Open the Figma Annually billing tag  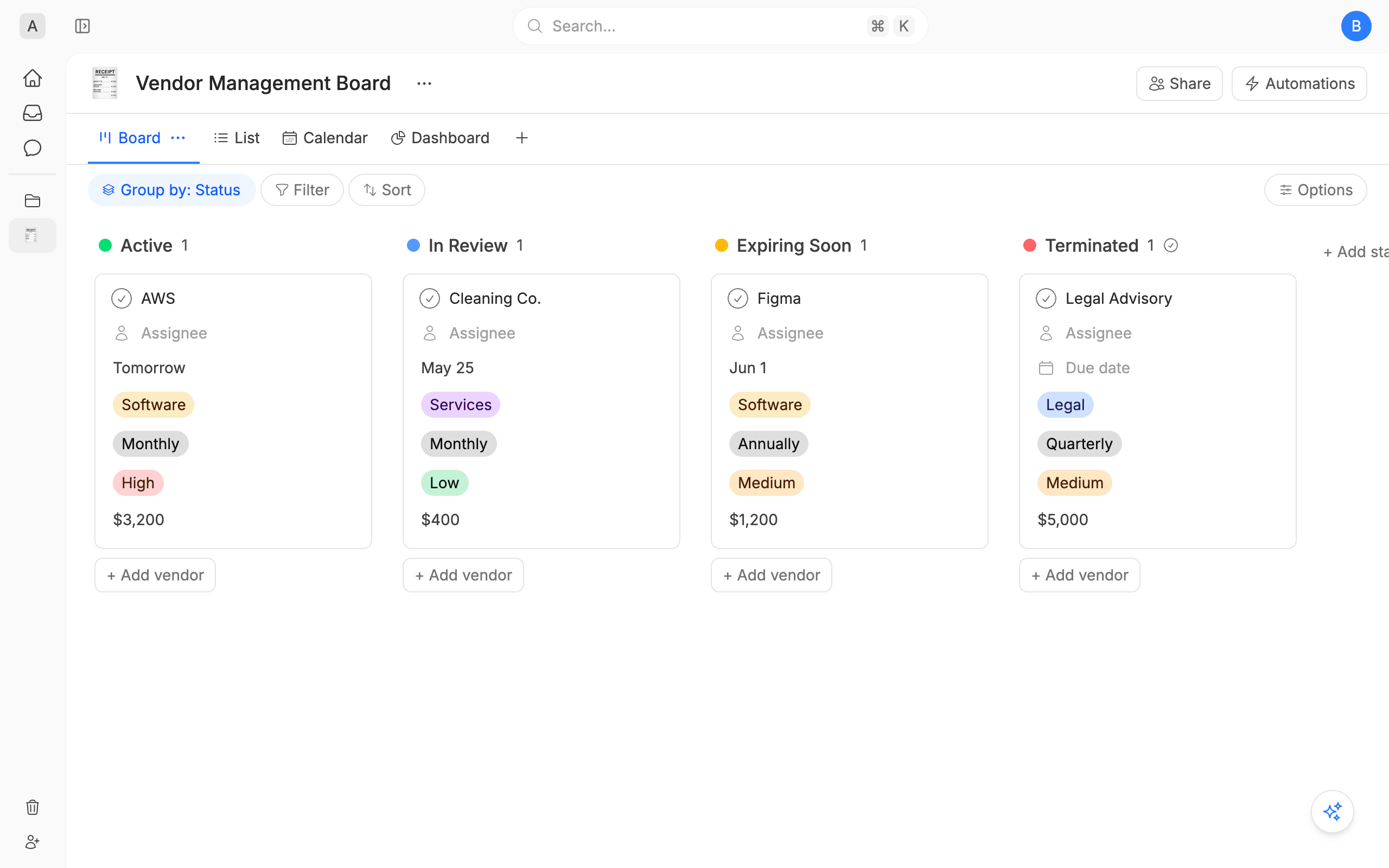click(x=768, y=444)
